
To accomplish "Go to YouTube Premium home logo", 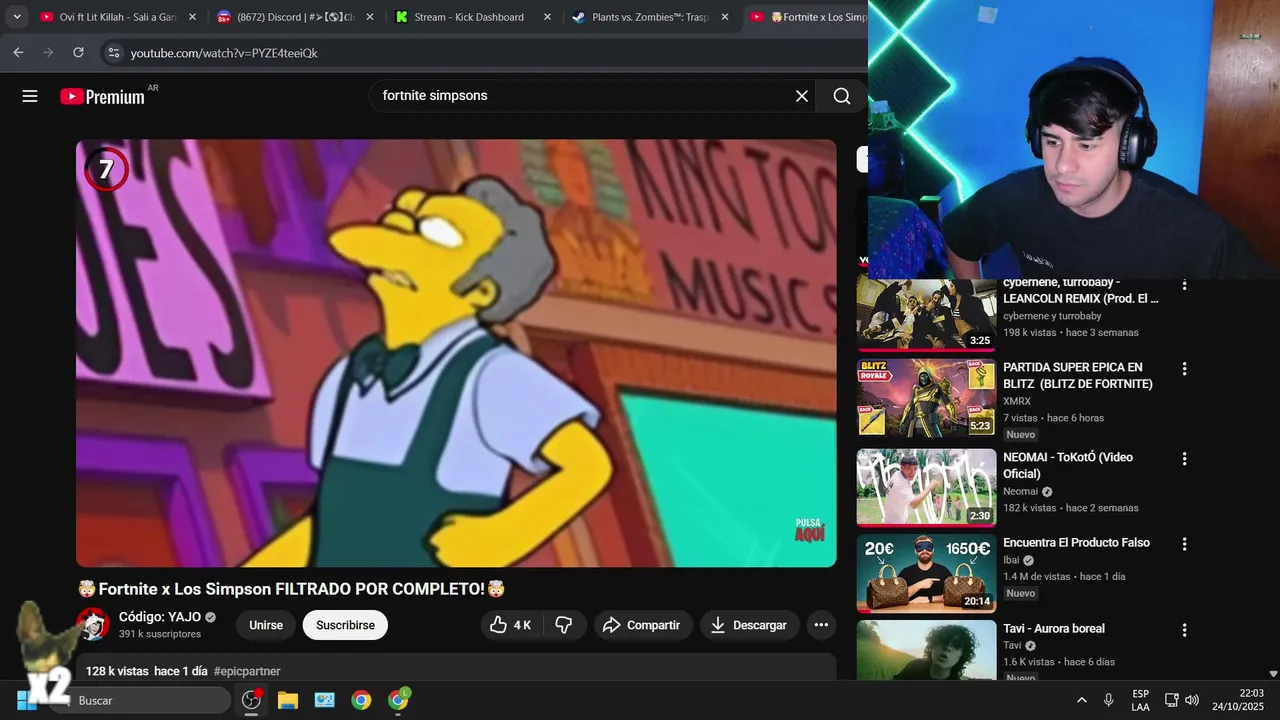I will point(102,96).
